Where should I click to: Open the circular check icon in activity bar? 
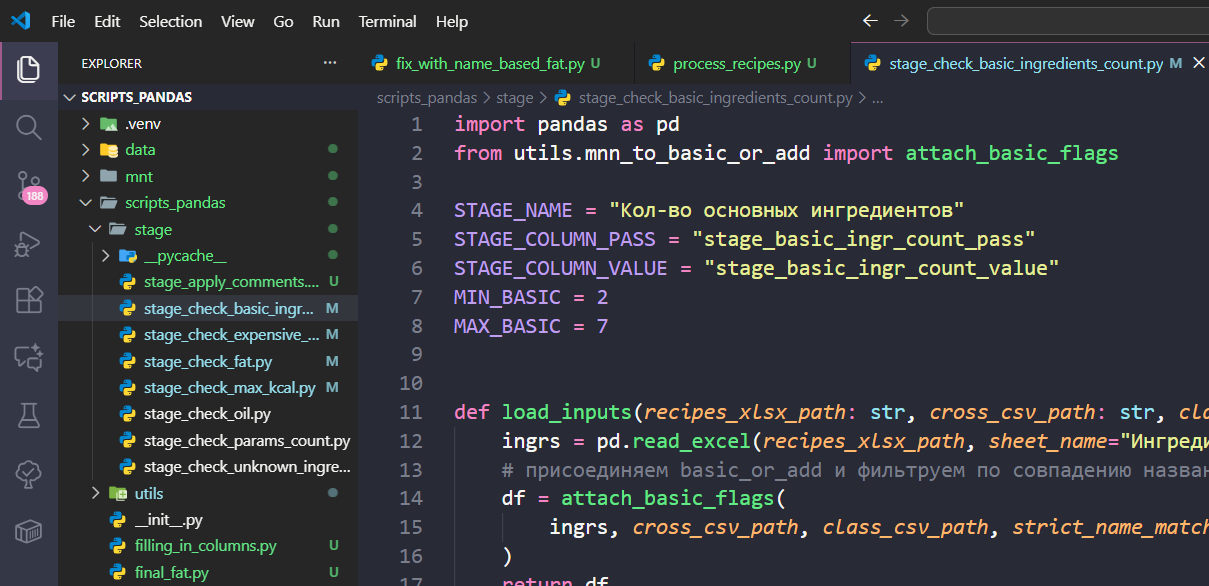click(29, 472)
